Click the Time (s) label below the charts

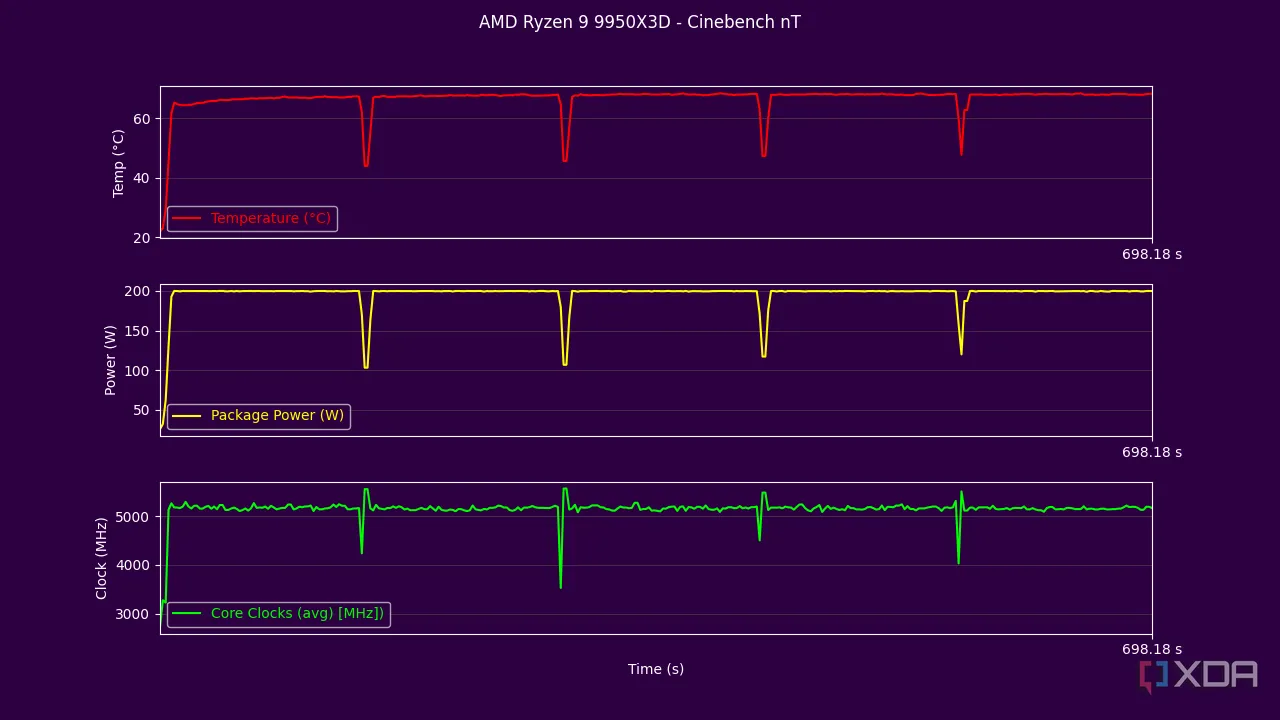click(x=655, y=668)
